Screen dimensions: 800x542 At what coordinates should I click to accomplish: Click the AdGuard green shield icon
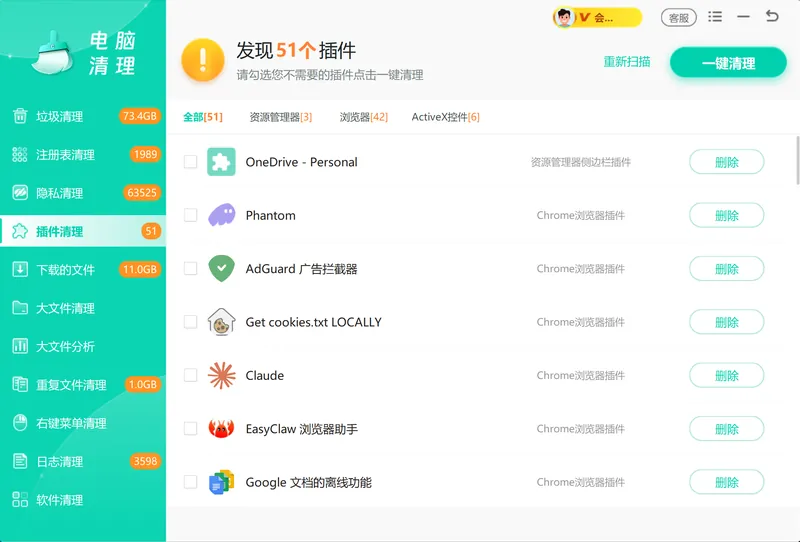click(221, 268)
